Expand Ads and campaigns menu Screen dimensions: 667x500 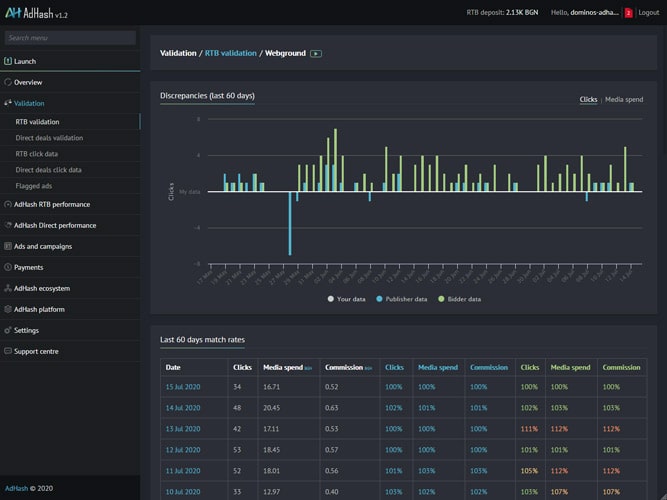42,246
